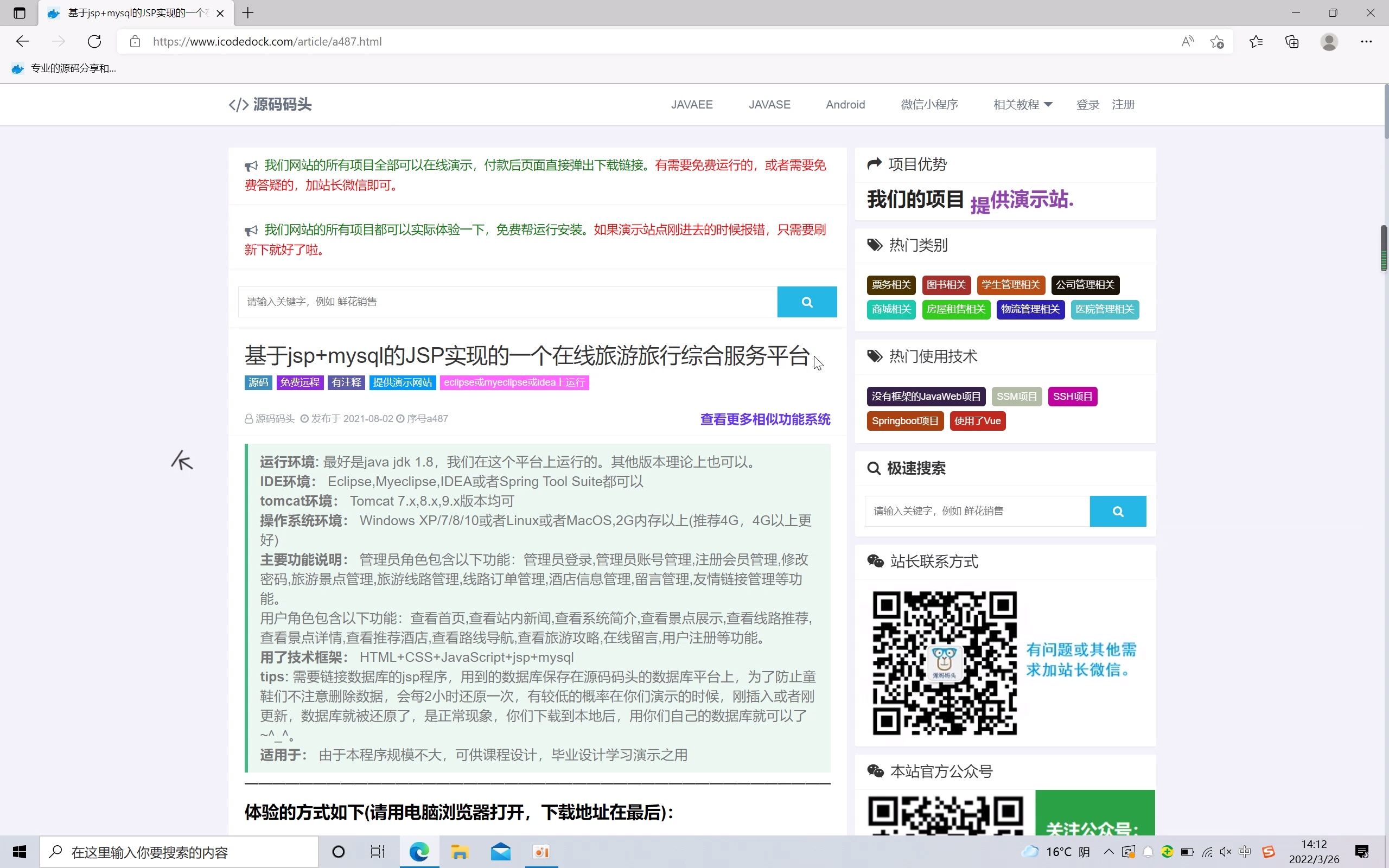Viewport: 1389px width, 868px height.
Task: Open the JAVAEE navigation menu item
Action: click(x=692, y=105)
